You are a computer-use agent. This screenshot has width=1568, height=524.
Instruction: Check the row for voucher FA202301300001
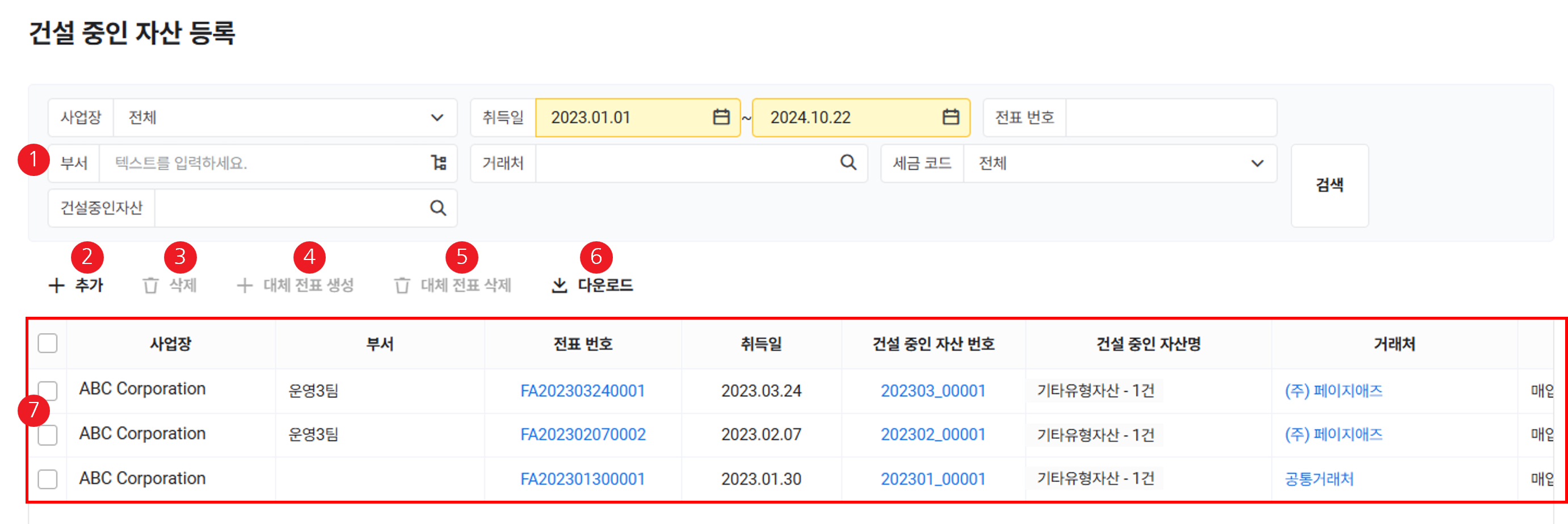(48, 479)
